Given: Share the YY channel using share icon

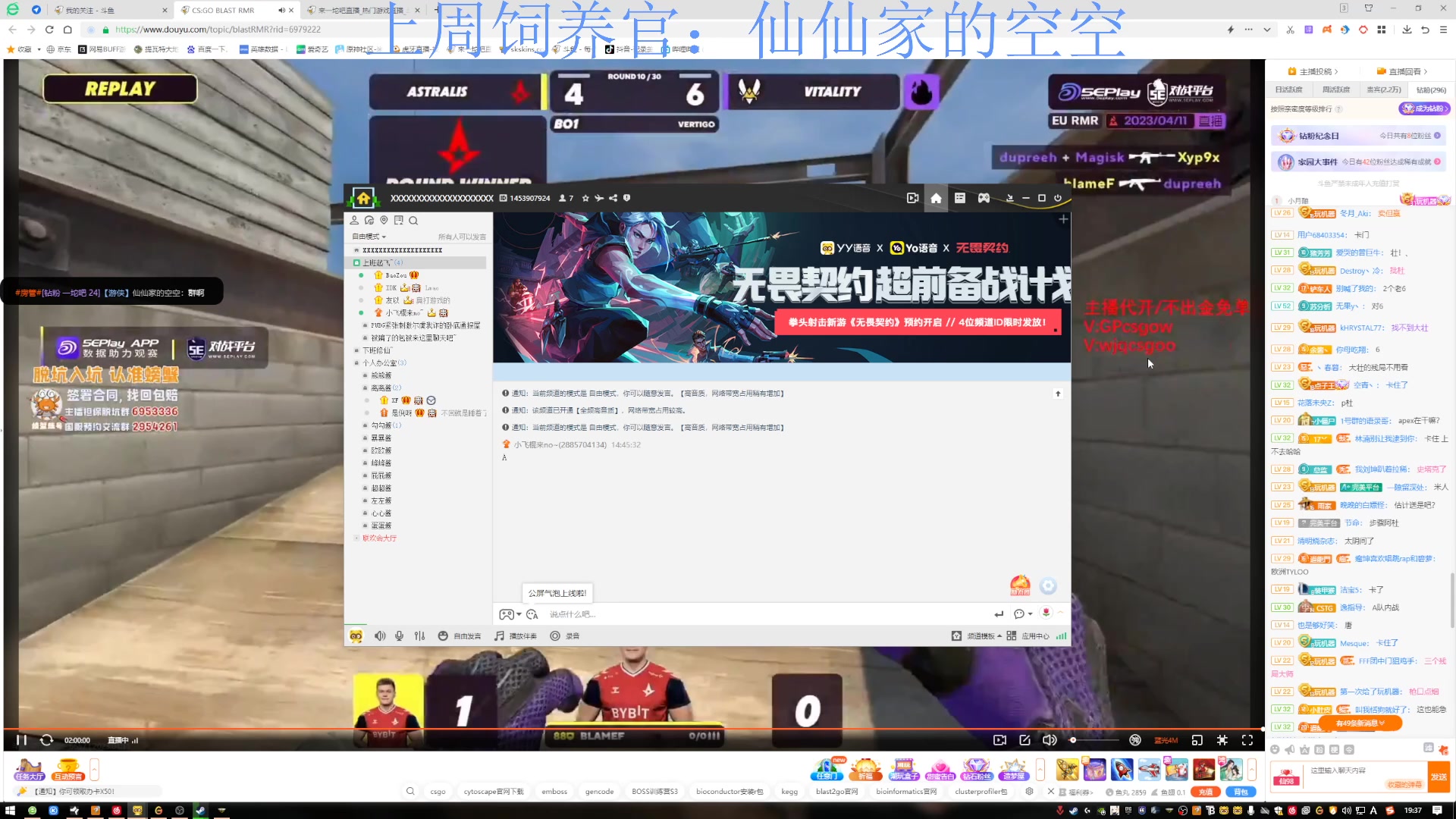Looking at the screenshot, I should 613,198.
